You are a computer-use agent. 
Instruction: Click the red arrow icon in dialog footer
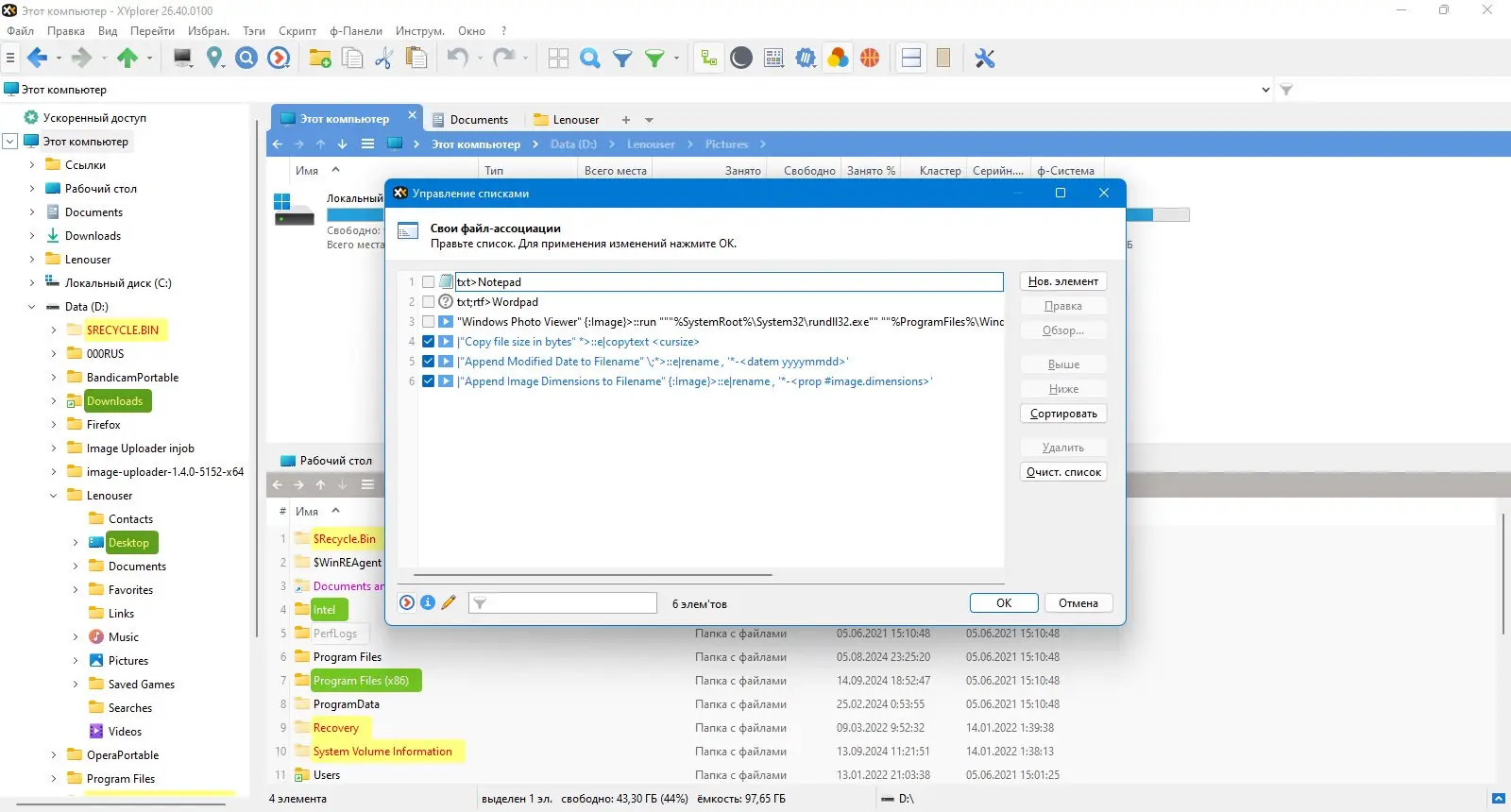[x=407, y=602]
